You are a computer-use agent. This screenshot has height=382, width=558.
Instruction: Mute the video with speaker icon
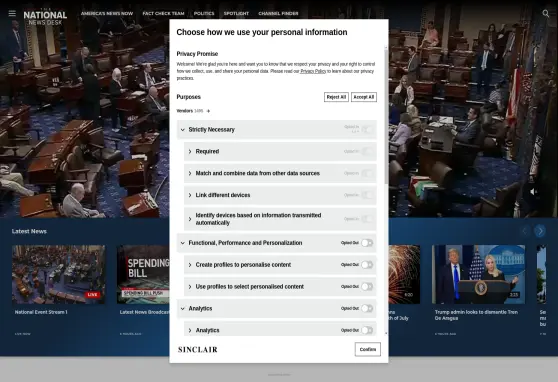533,192
